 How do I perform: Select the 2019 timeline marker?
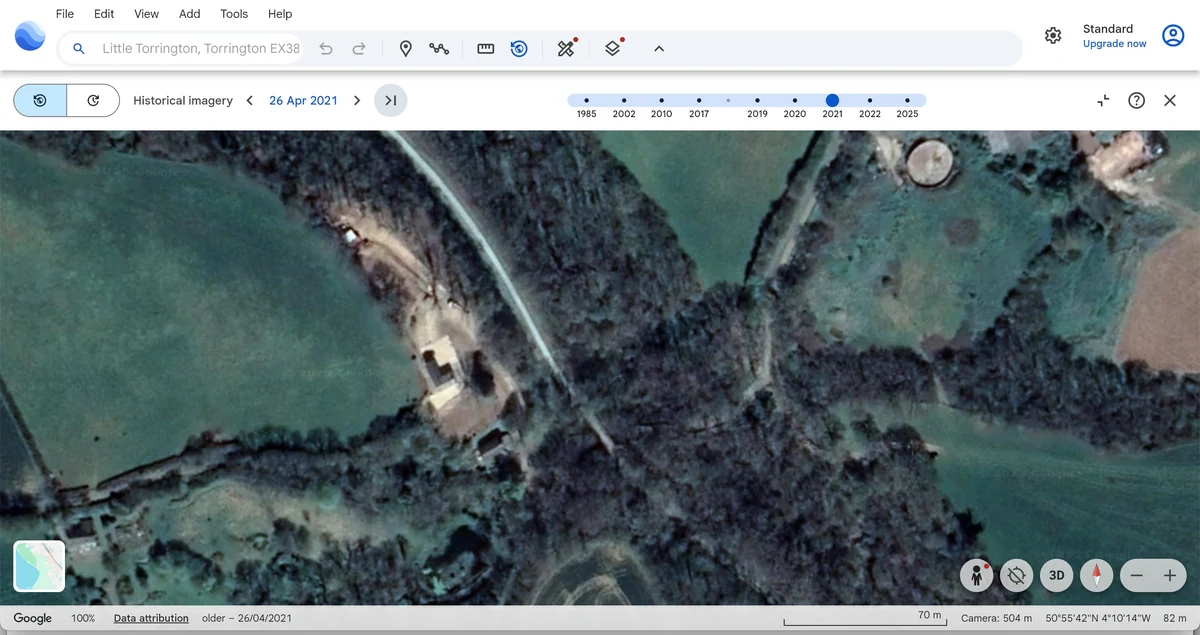(757, 100)
